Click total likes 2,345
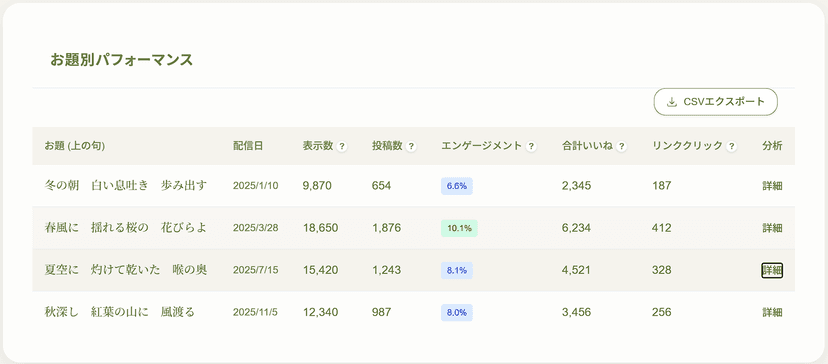 [577, 186]
